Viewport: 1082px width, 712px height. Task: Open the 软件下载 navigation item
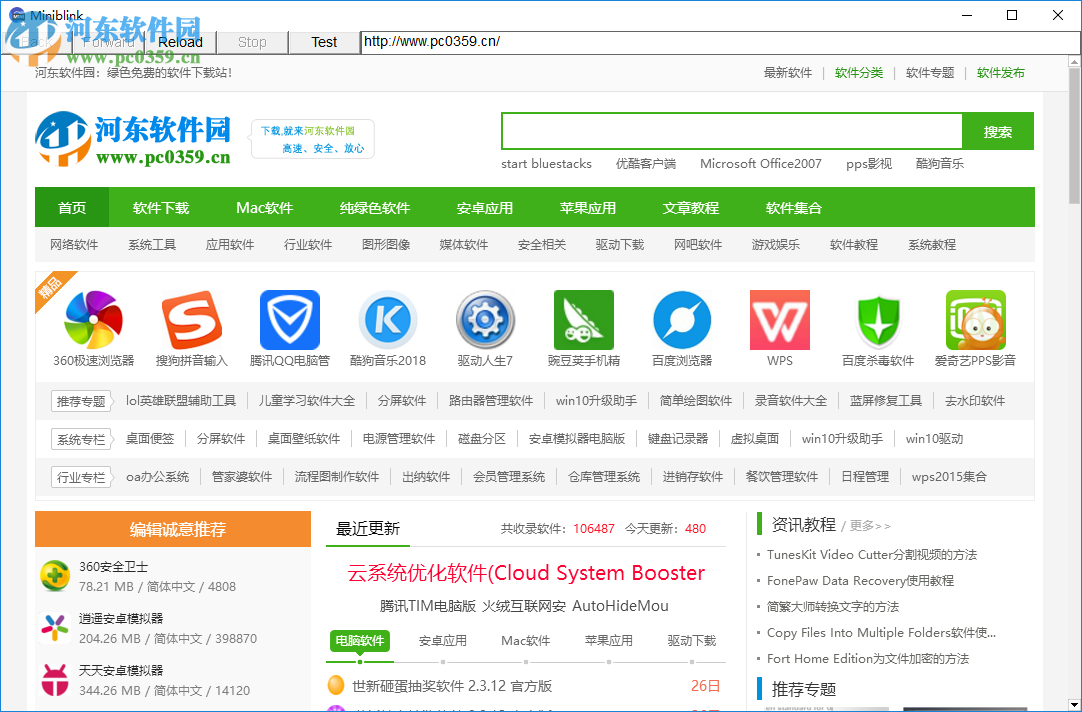tap(161, 208)
